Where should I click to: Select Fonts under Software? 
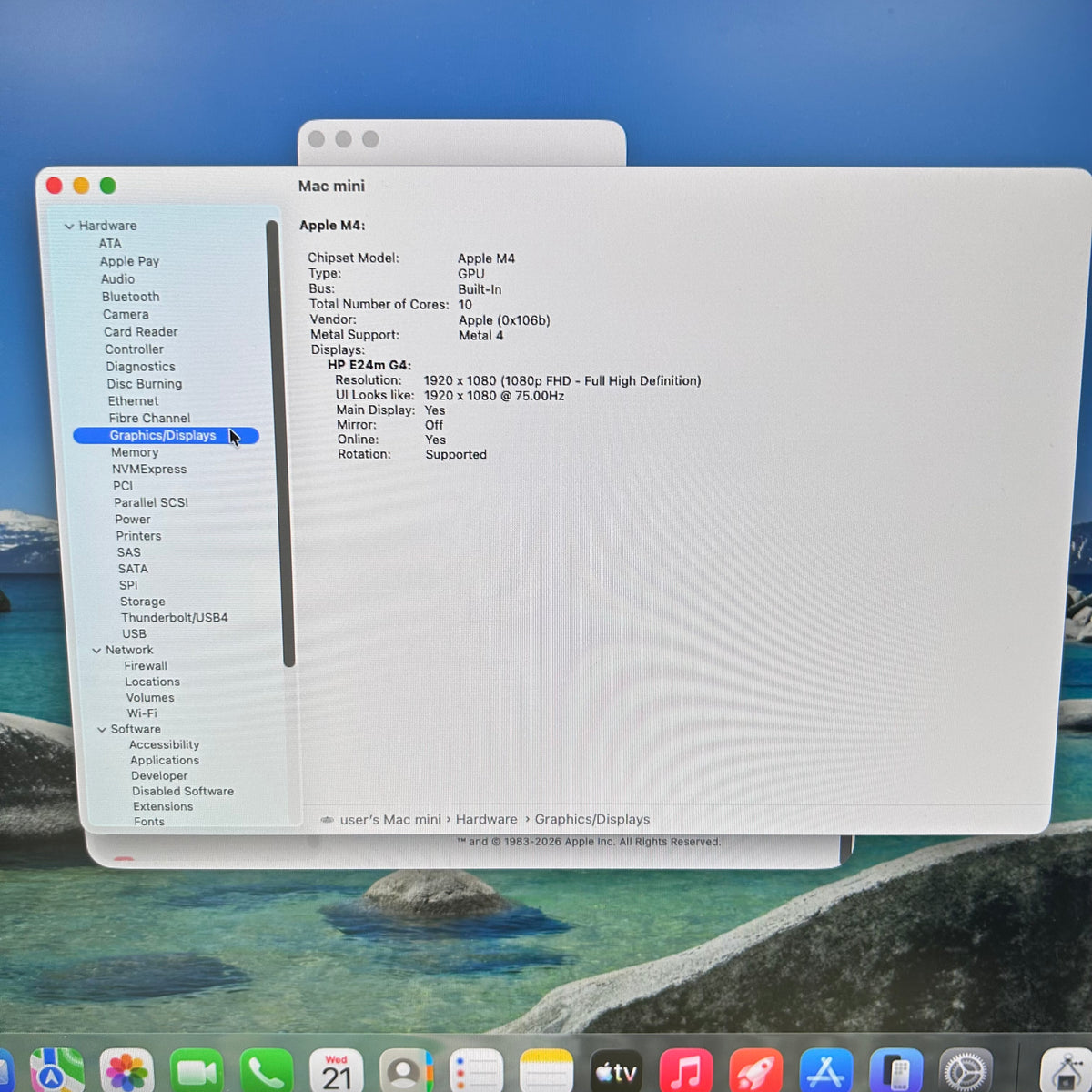(x=149, y=822)
